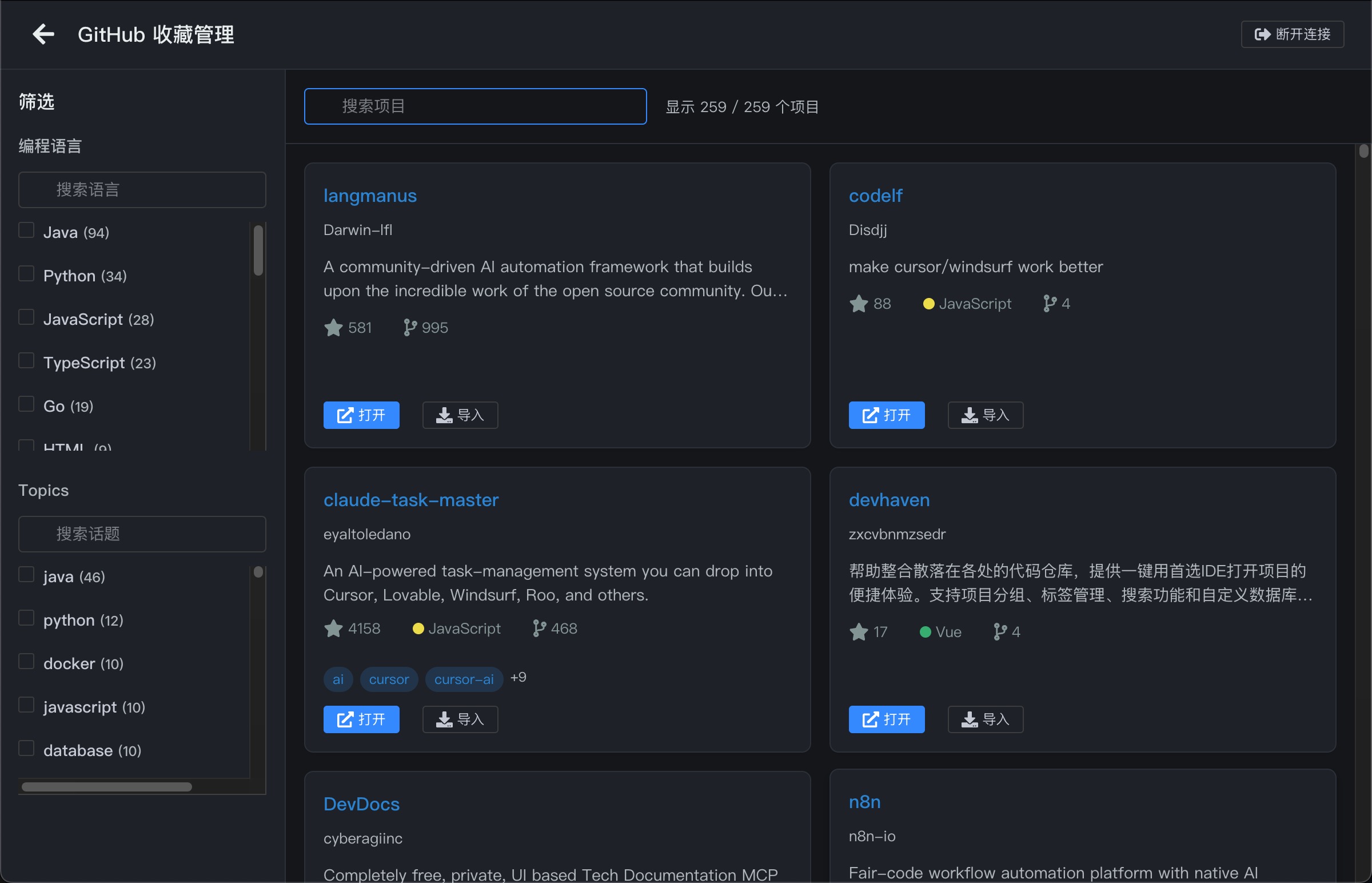Show the +9 additional topic tags
The image size is (1372, 883).
(518, 678)
